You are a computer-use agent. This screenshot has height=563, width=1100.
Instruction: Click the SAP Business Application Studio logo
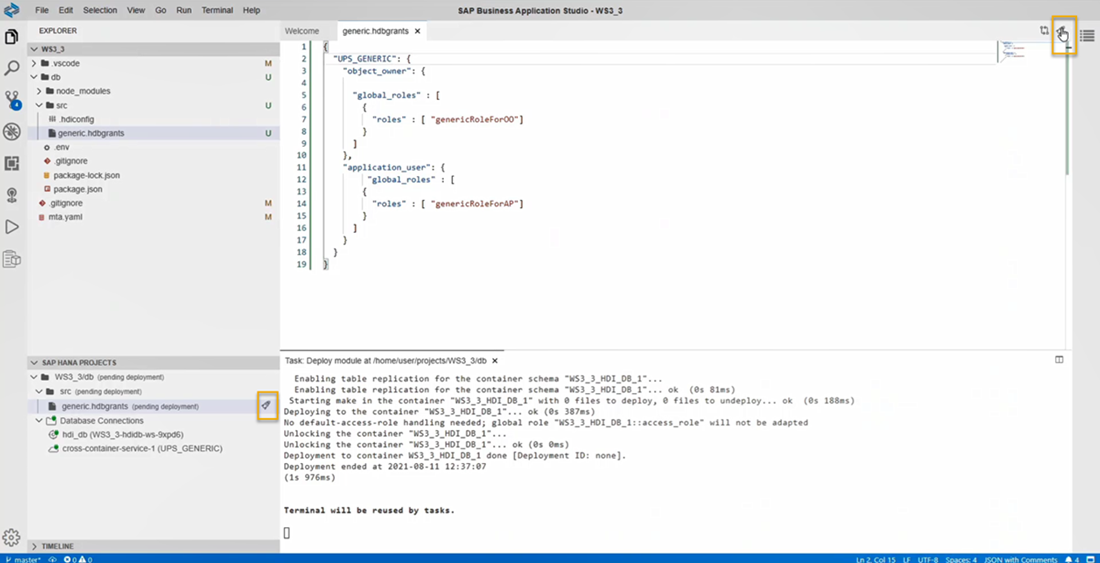(12, 11)
